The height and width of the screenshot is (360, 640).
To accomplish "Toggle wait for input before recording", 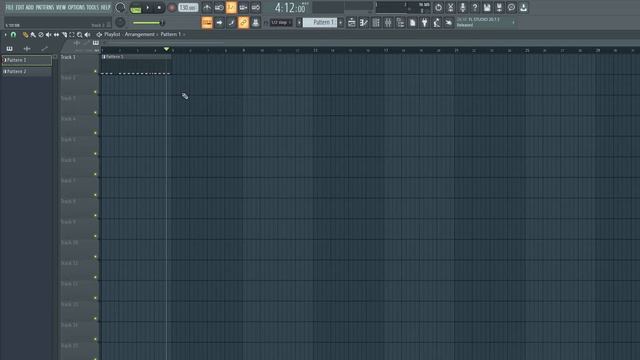I will (x=219, y=7).
